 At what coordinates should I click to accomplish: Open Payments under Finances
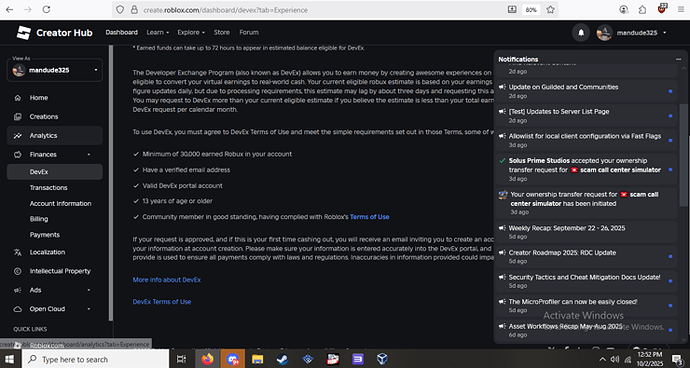pos(44,235)
